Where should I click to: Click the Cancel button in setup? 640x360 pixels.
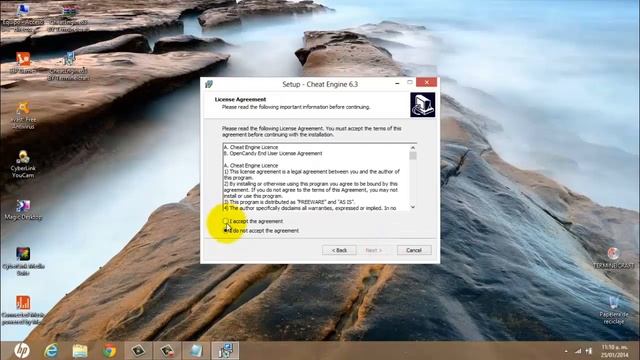[x=414, y=250]
